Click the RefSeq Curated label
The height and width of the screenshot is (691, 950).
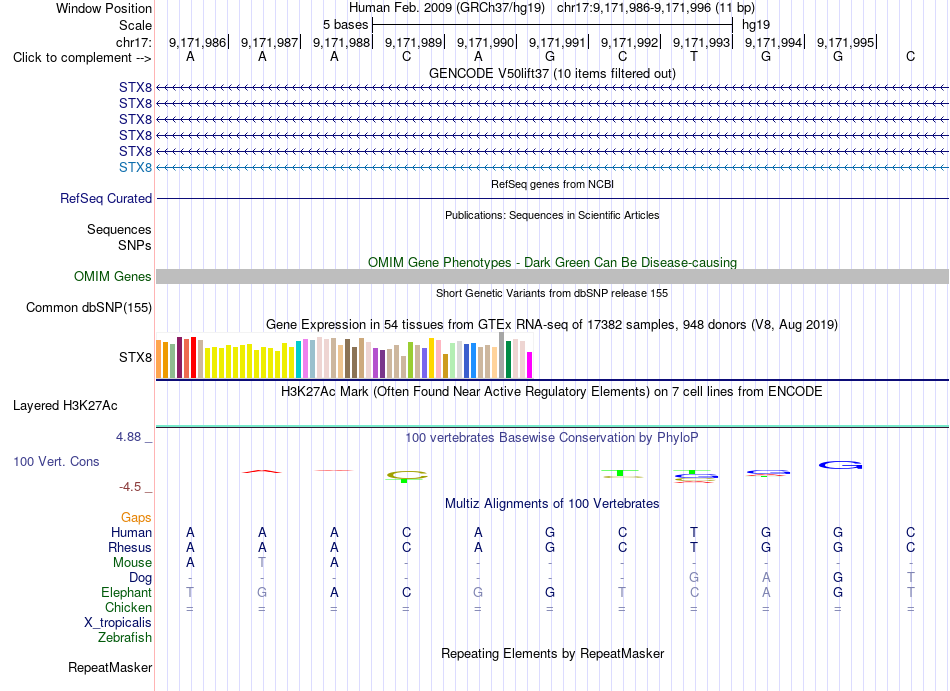coord(105,199)
